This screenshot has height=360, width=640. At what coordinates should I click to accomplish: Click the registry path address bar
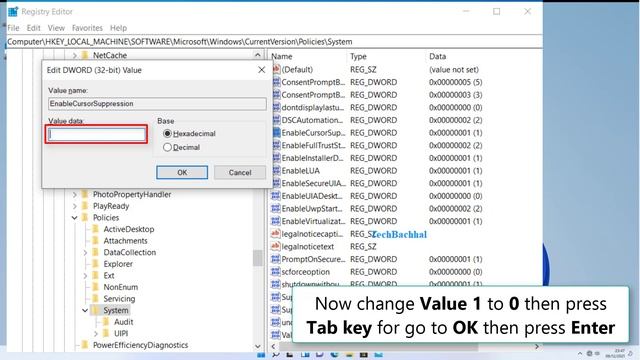(274, 42)
